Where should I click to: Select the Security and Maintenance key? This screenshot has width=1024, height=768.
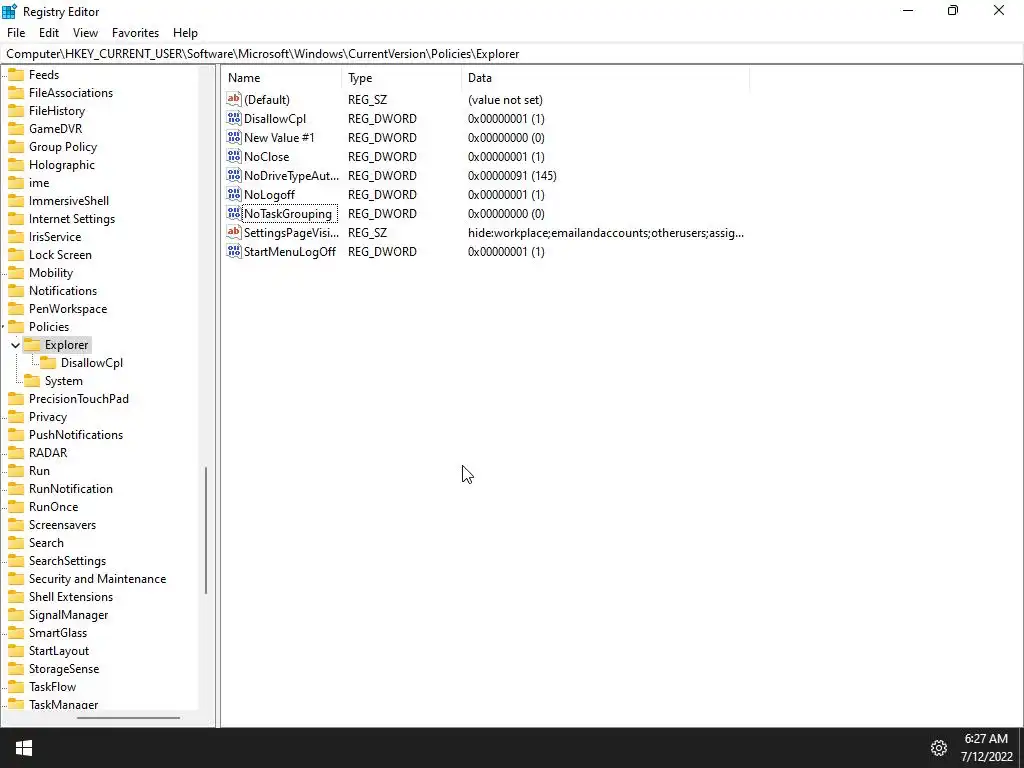pos(97,579)
